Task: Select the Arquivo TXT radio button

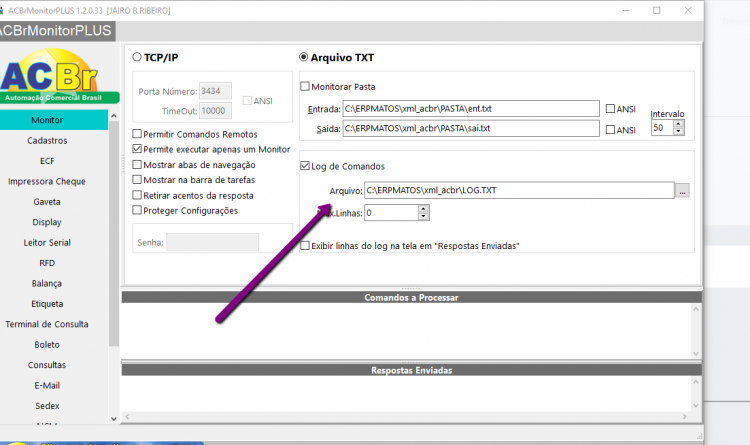Action: (304, 57)
